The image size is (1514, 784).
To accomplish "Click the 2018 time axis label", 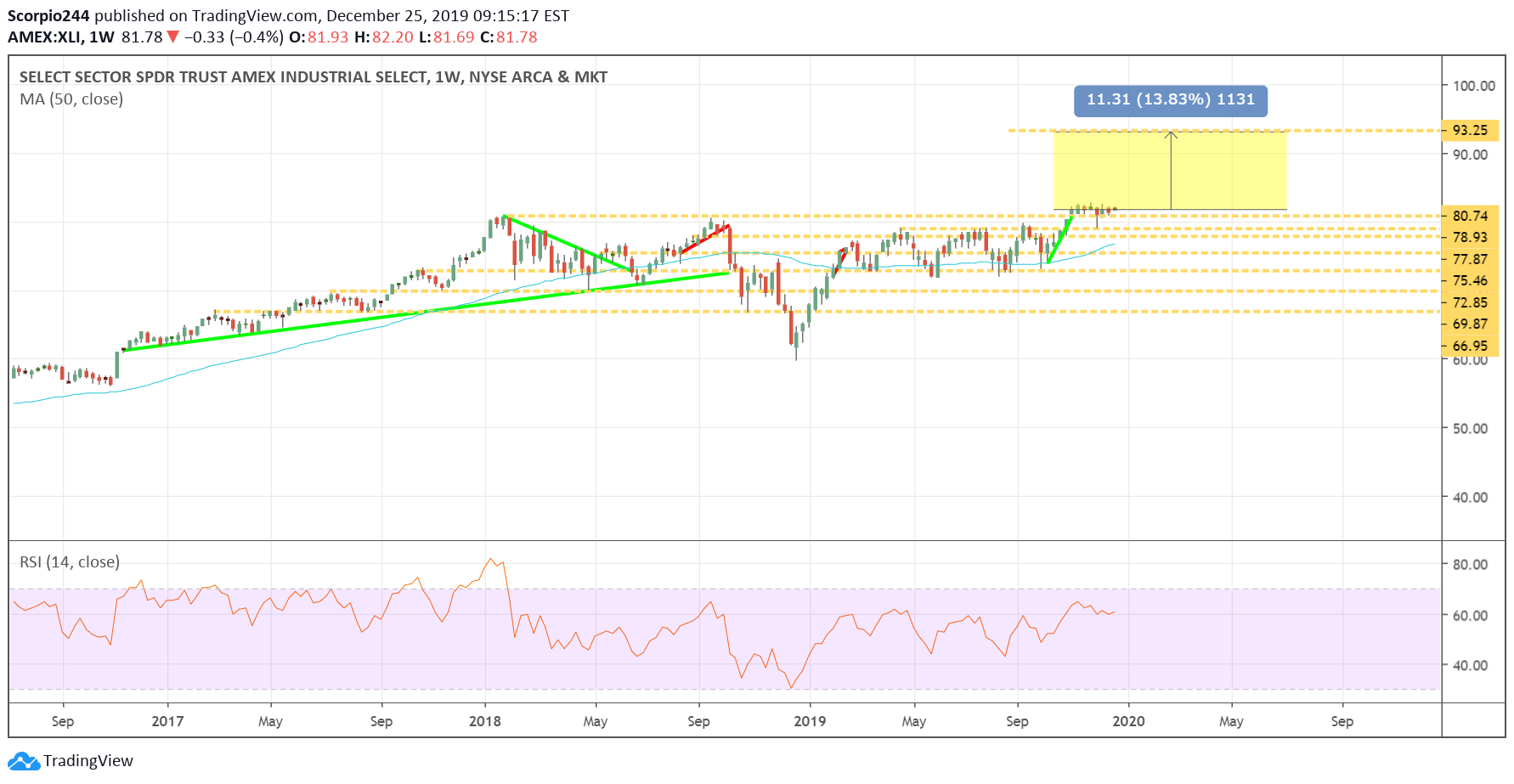I will click(x=485, y=721).
